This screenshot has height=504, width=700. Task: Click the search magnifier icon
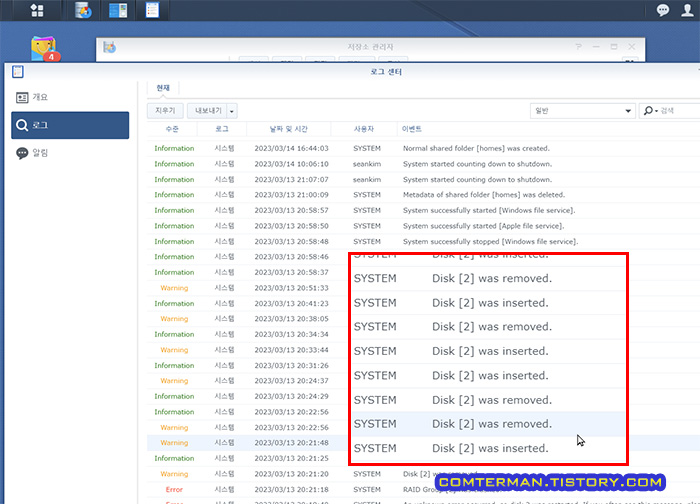point(650,110)
